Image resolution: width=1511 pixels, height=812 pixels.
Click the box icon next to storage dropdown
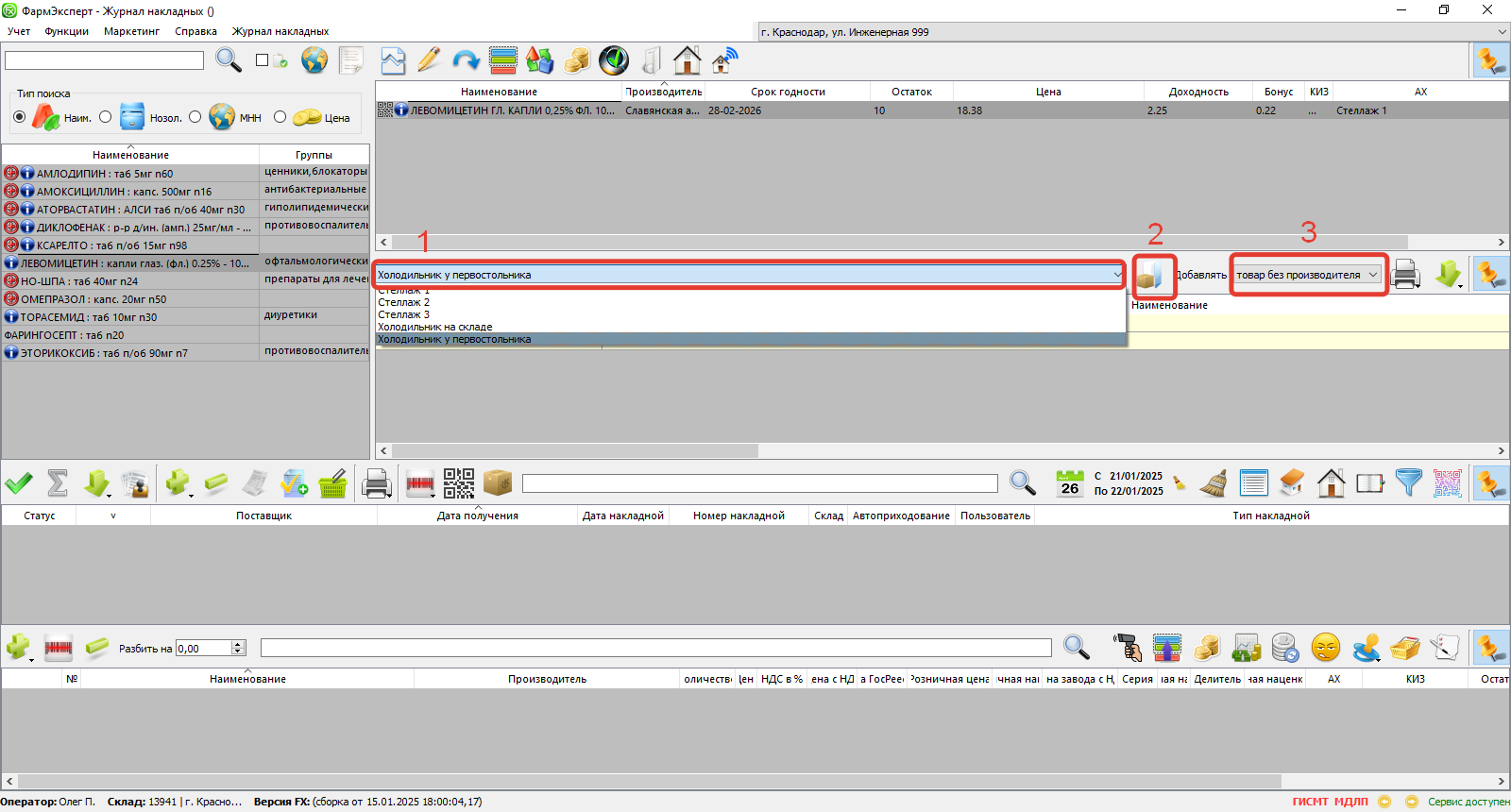coord(1150,275)
